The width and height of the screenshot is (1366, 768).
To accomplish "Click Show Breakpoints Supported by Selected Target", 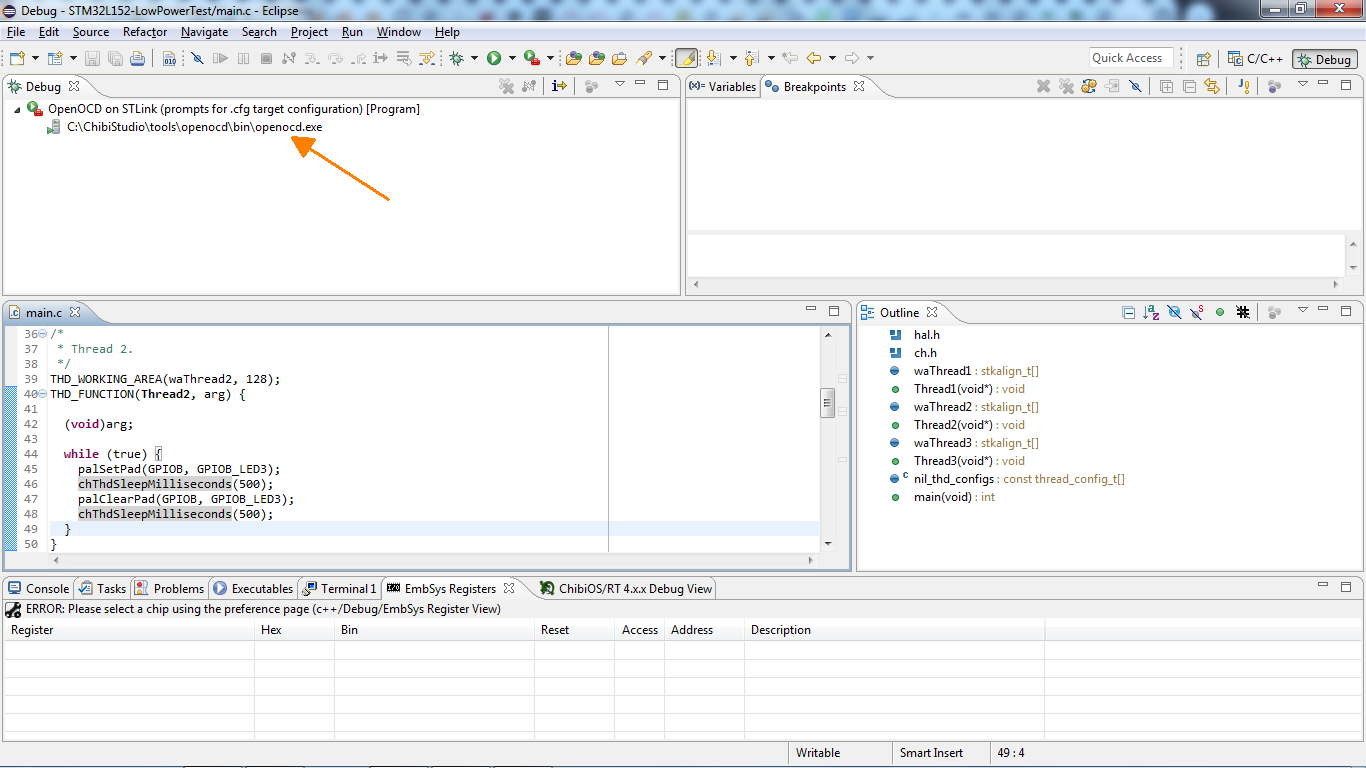I will tap(1089, 87).
